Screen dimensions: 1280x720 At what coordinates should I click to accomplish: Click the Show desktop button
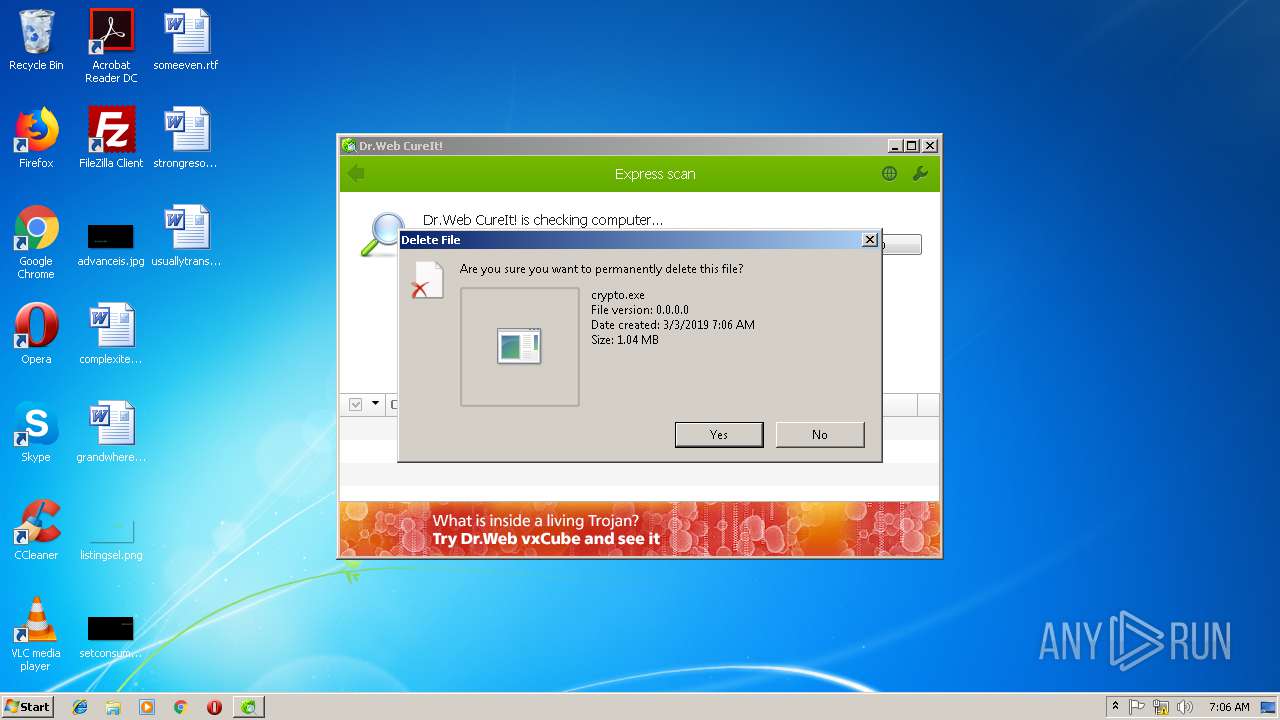click(x=1270, y=707)
